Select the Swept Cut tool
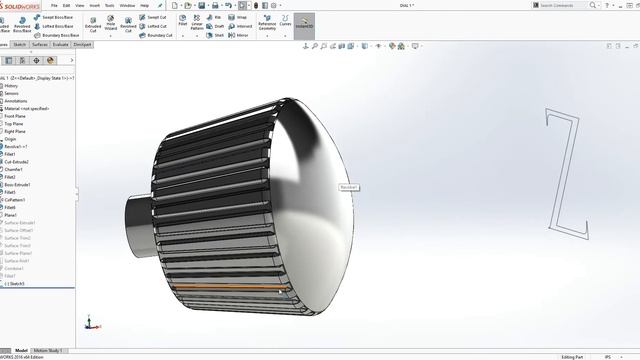Viewport: 640px width, 360px height. [x=153, y=17]
